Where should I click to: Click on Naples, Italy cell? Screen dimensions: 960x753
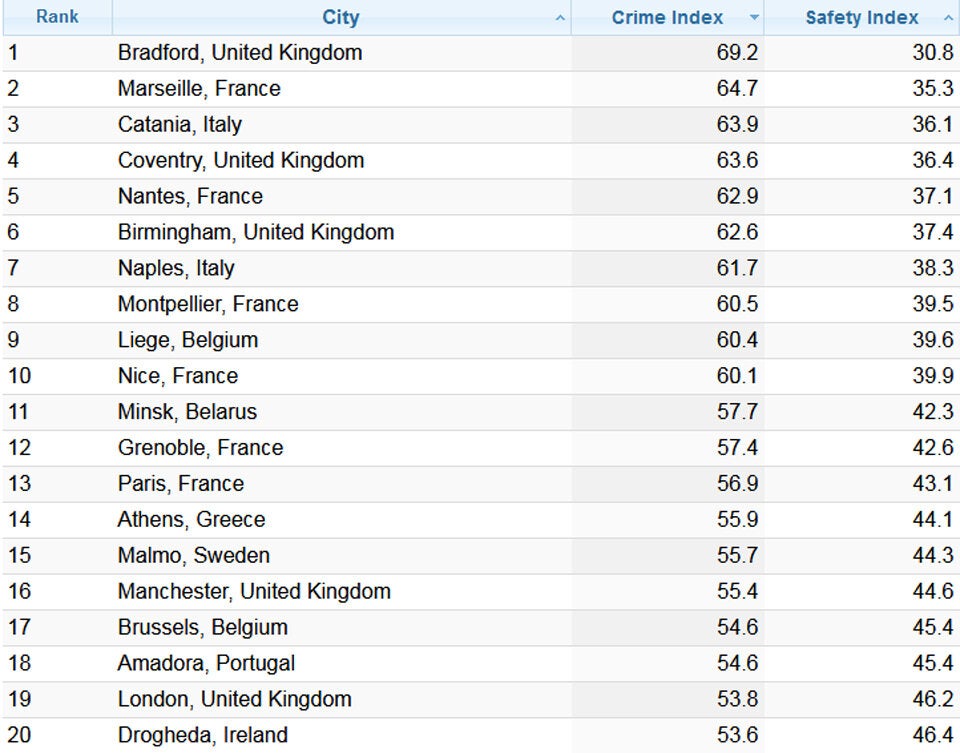(x=176, y=268)
